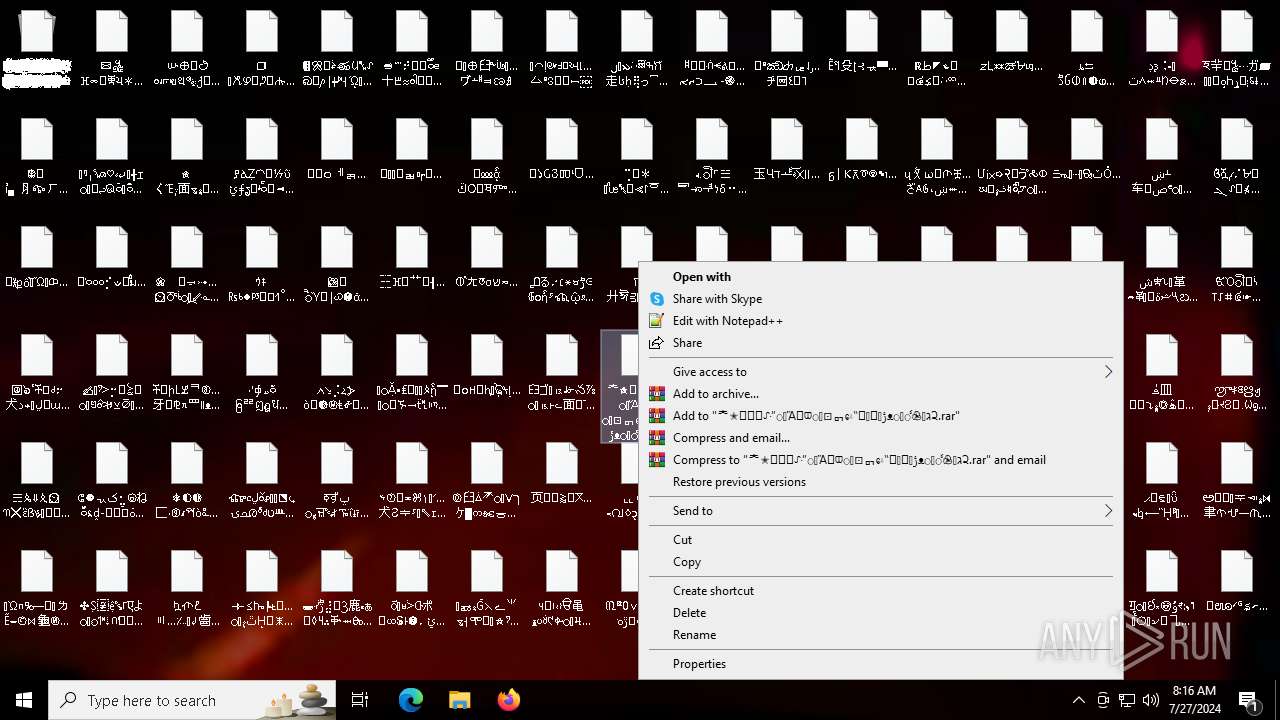Click WinRAR icon beside Compress and email...

pyautogui.click(x=657, y=438)
